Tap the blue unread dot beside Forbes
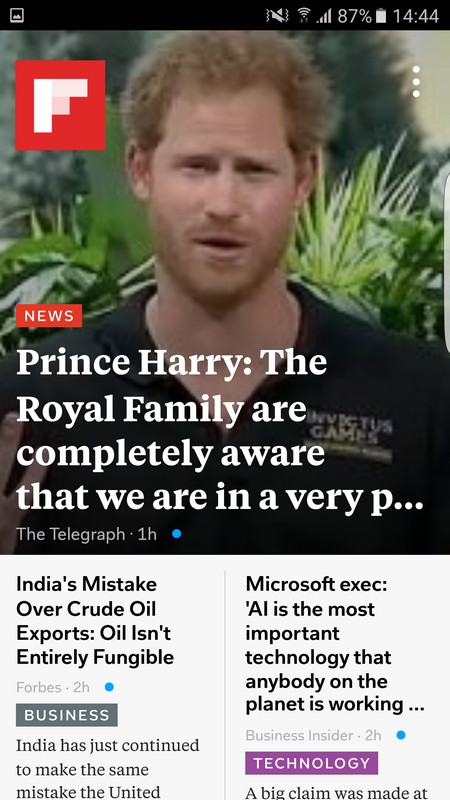 pyautogui.click(x=109, y=687)
